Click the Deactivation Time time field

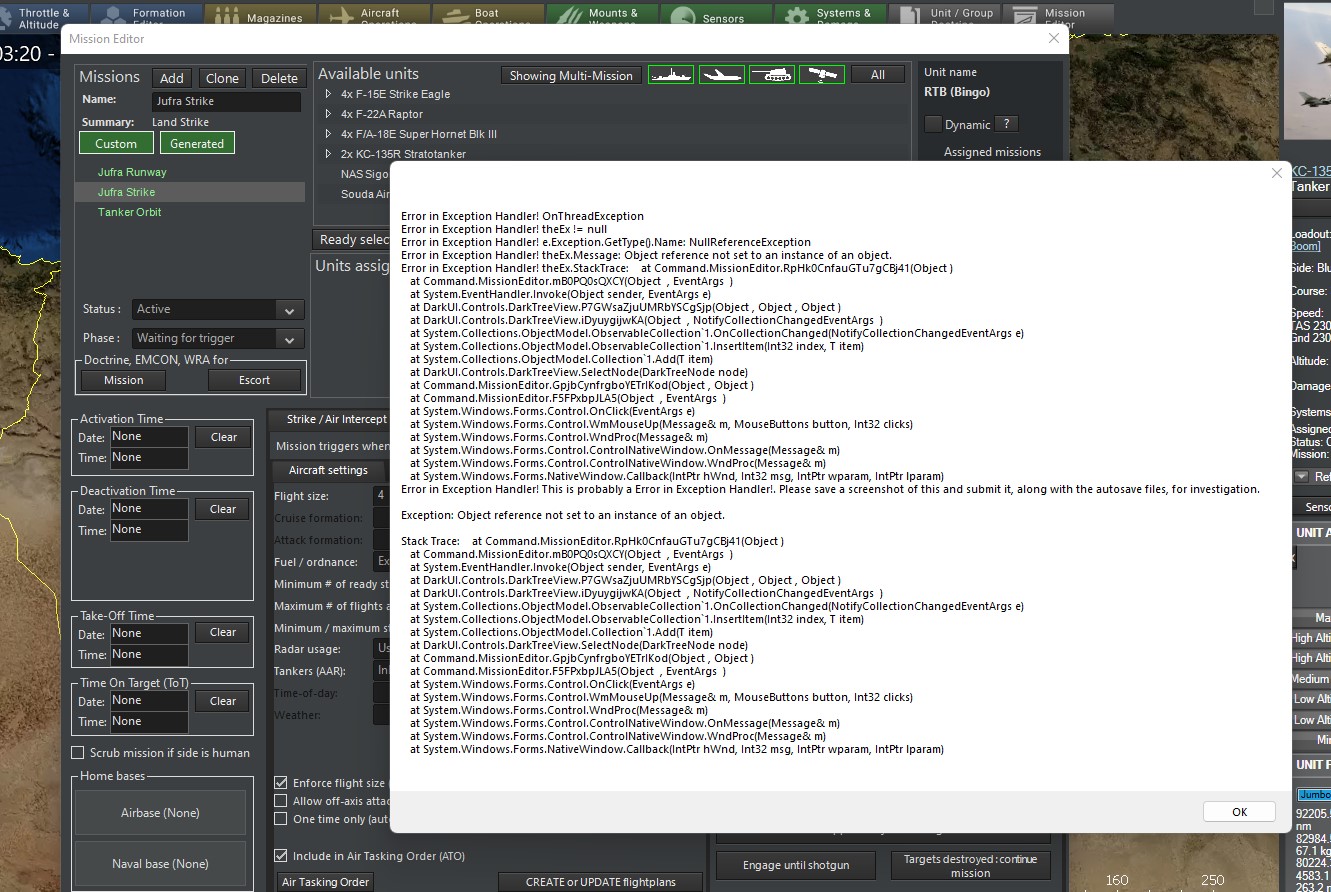coord(148,530)
